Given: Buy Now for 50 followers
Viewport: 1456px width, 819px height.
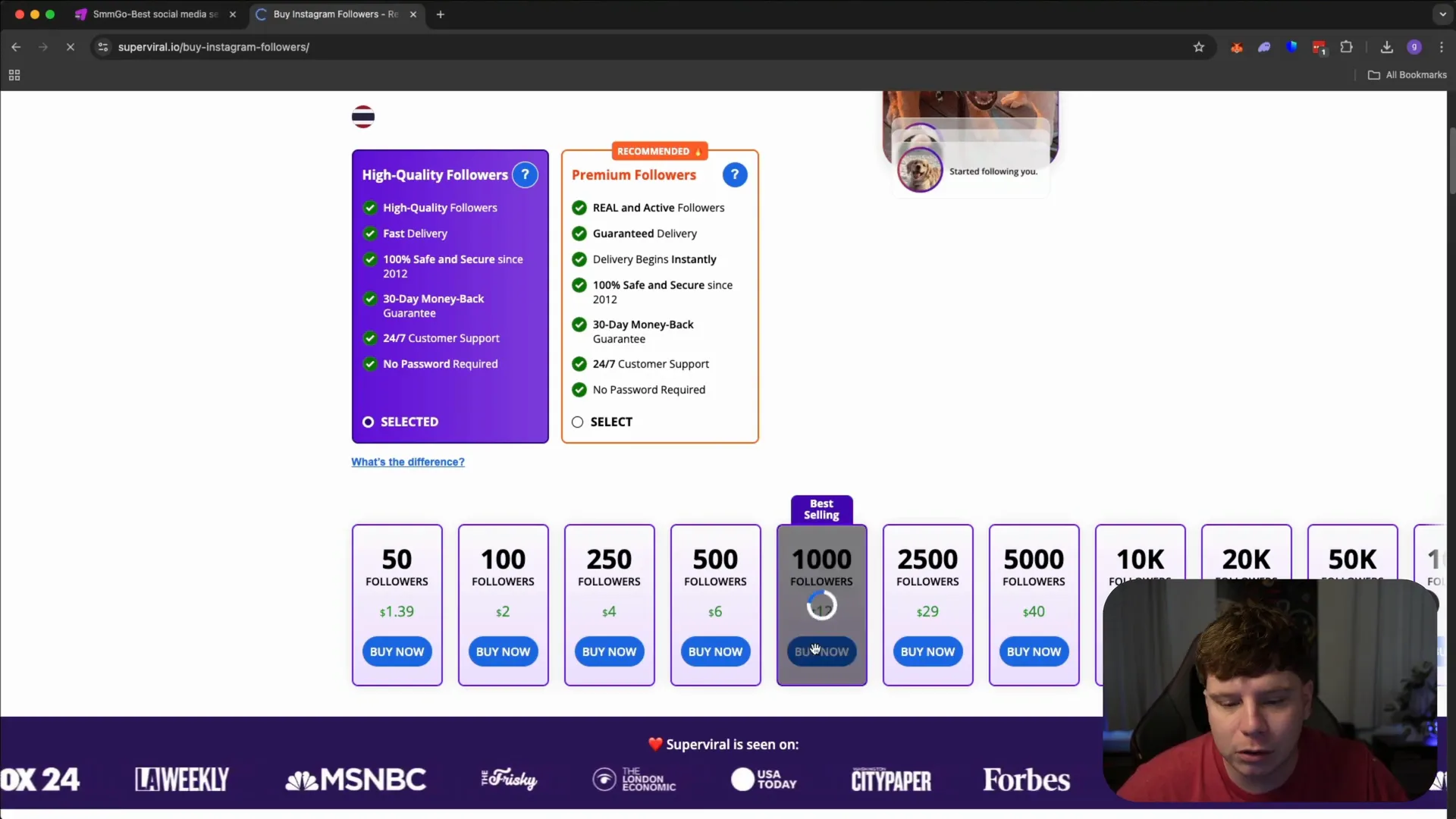Looking at the screenshot, I should tap(397, 652).
